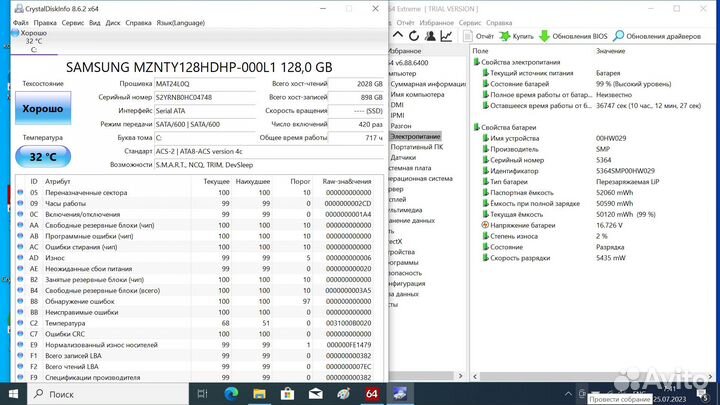The image size is (720, 405).
Task: Click the refresh icon in AIDA64 toolbar
Action: point(414,36)
